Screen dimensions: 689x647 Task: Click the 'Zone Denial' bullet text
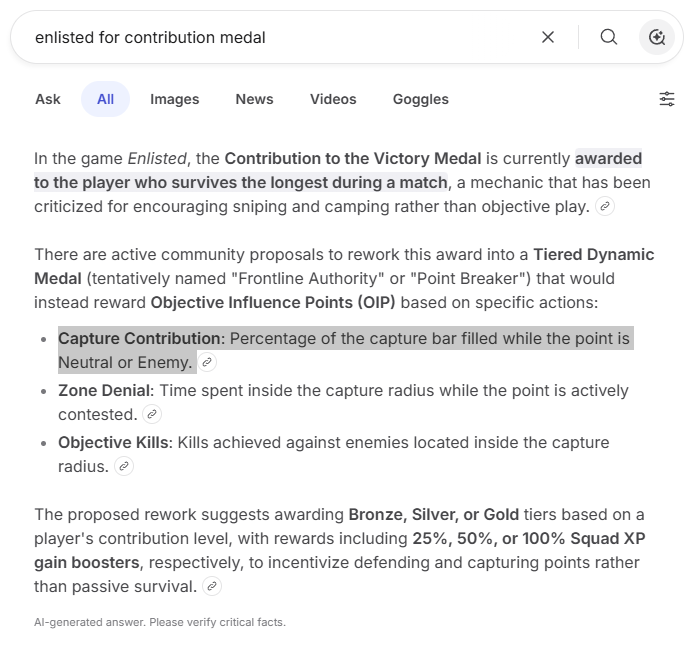105,391
